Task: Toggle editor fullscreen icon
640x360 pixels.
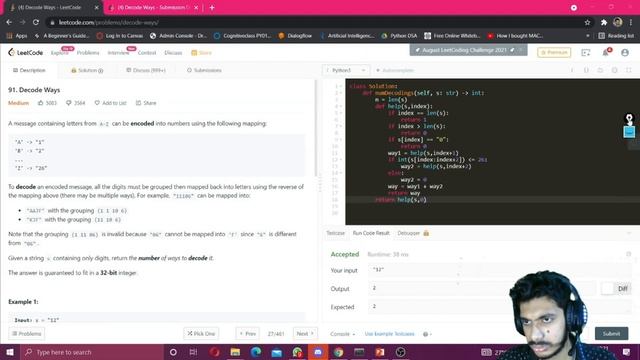Action: coord(629,70)
